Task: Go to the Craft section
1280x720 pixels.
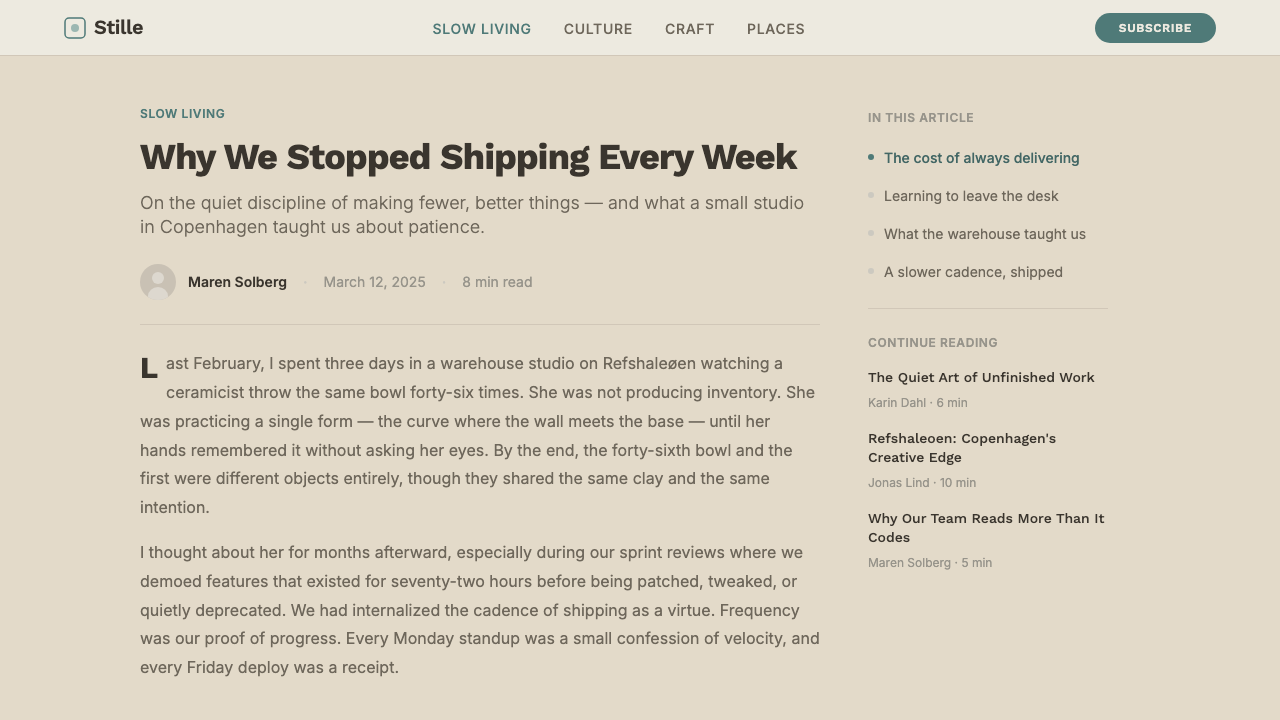Action: tap(690, 29)
